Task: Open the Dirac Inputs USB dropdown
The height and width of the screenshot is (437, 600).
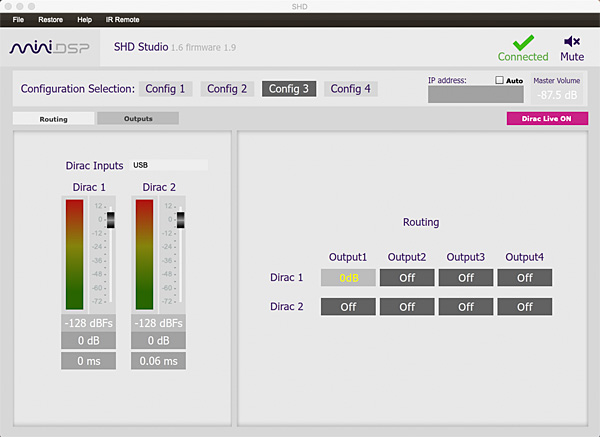Action: click(169, 165)
